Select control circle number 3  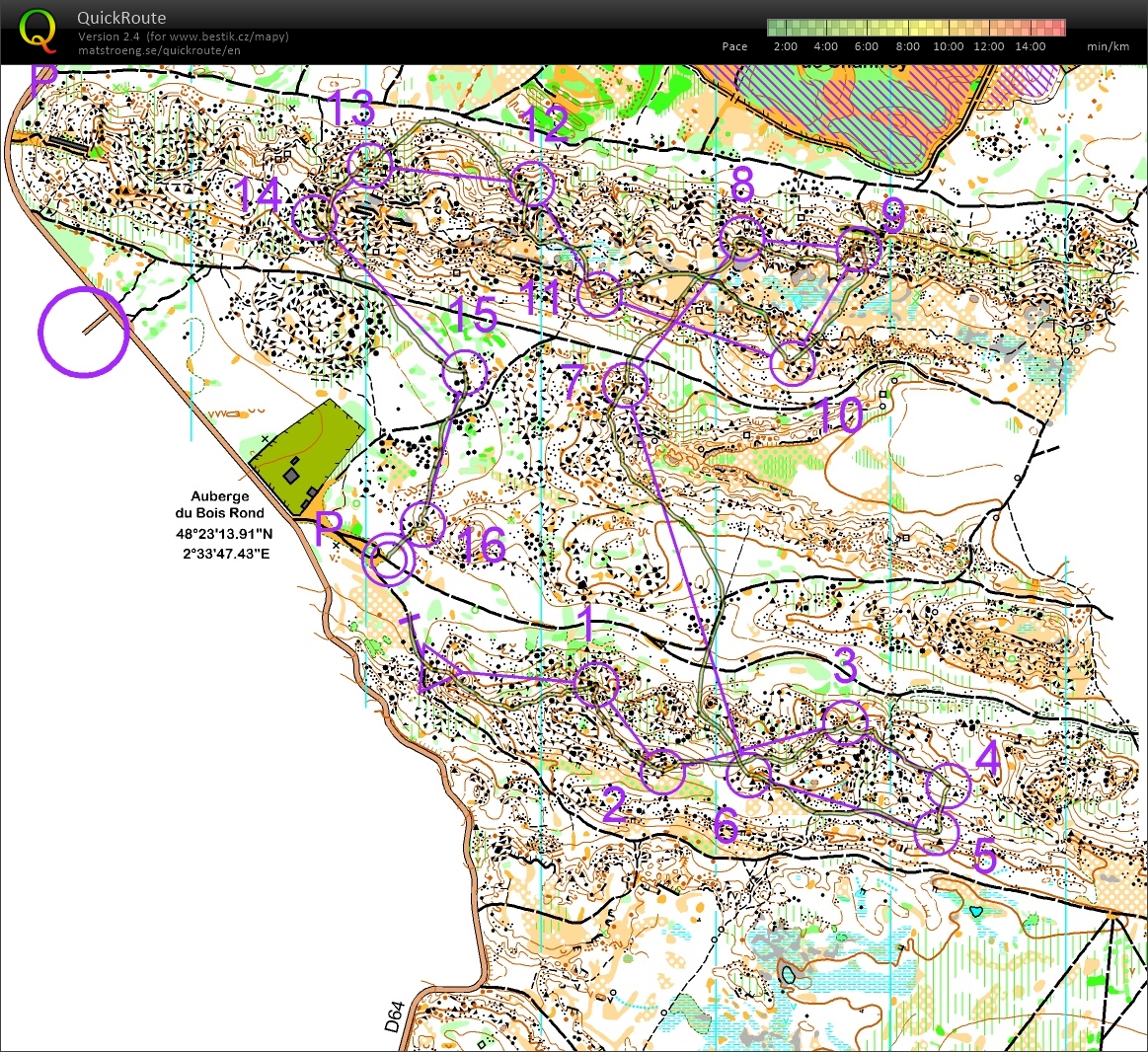(x=845, y=723)
